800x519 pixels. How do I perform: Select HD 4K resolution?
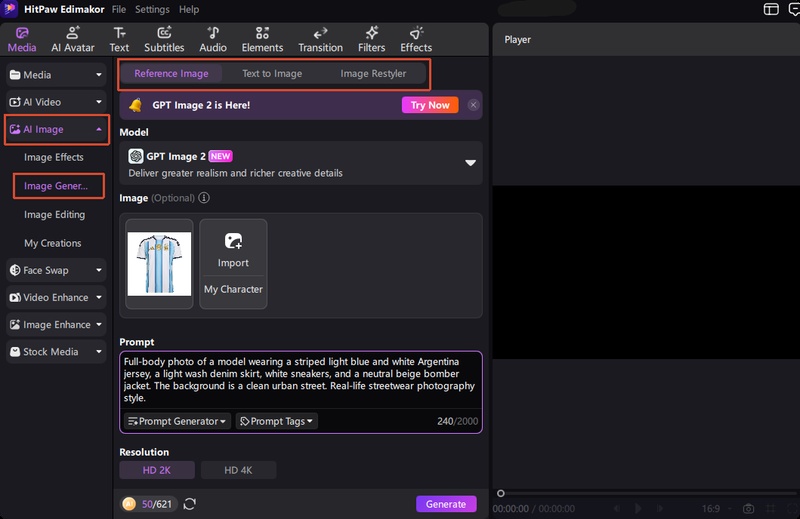coord(238,470)
